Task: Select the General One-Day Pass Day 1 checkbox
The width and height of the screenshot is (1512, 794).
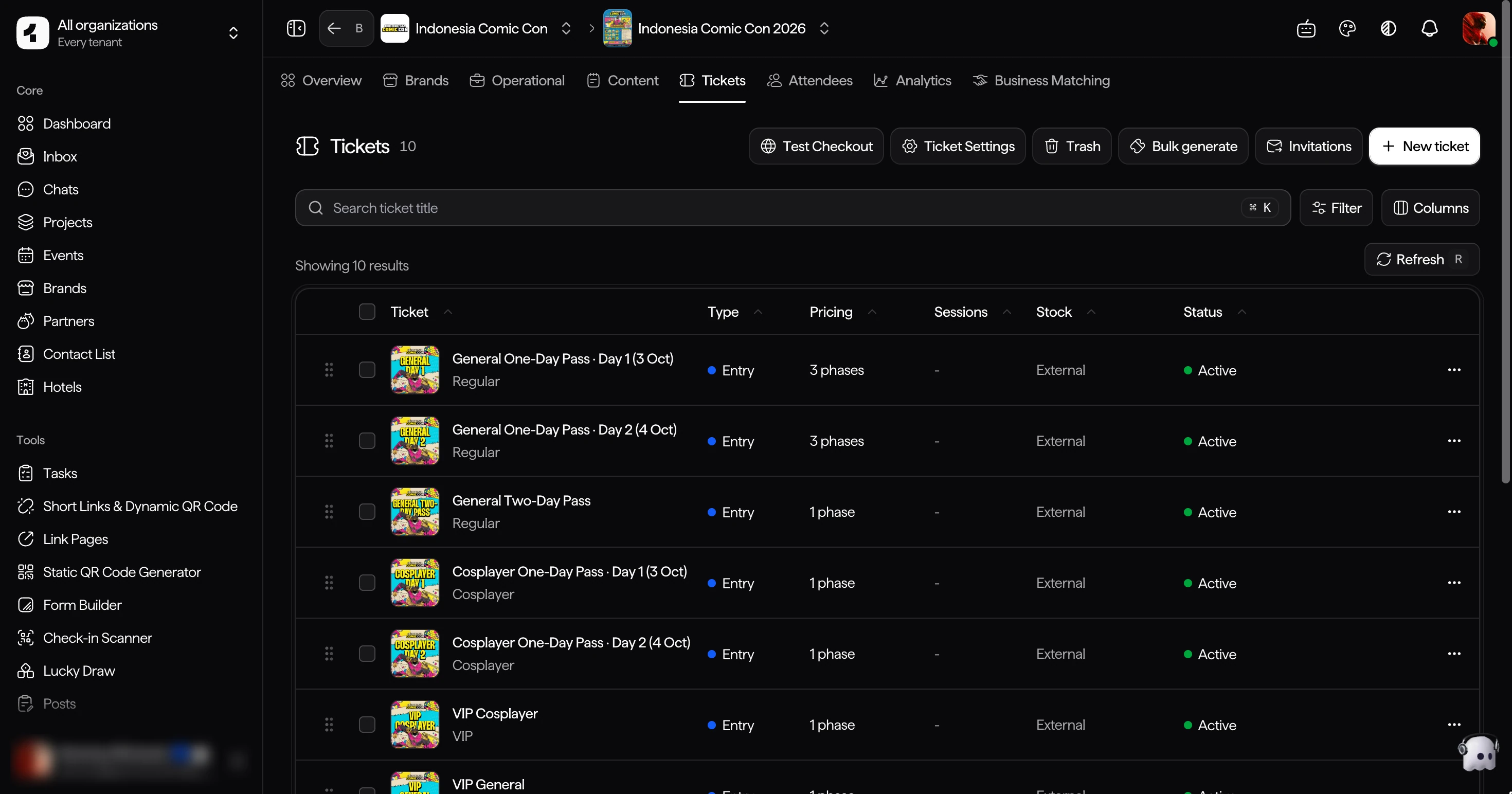Action: 367,370
